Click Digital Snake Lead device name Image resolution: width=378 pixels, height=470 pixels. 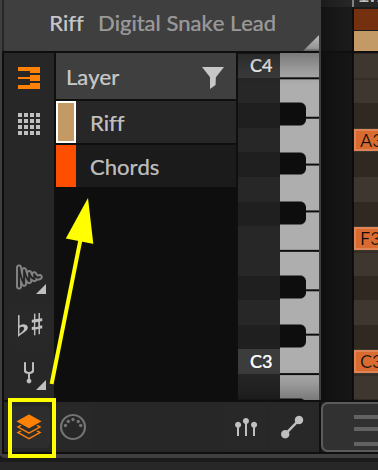187,24
